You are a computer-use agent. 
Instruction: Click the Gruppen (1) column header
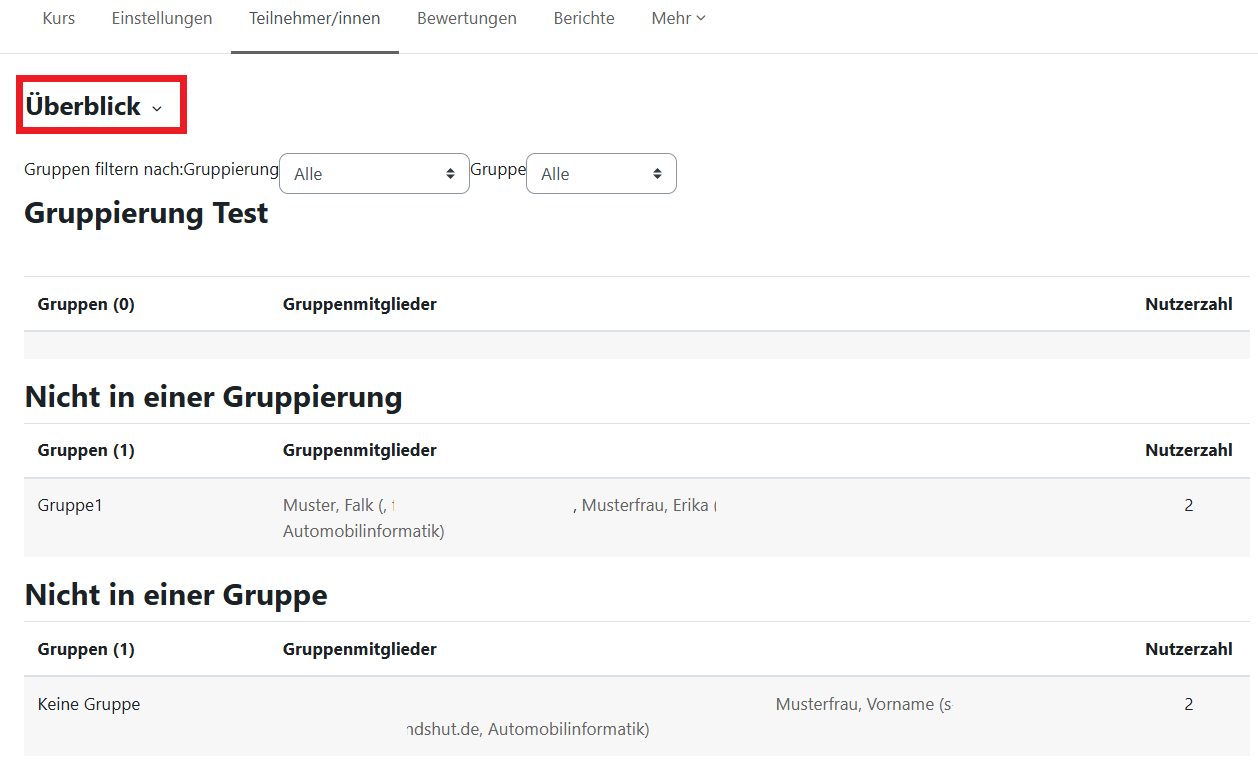pyautogui.click(x=86, y=450)
